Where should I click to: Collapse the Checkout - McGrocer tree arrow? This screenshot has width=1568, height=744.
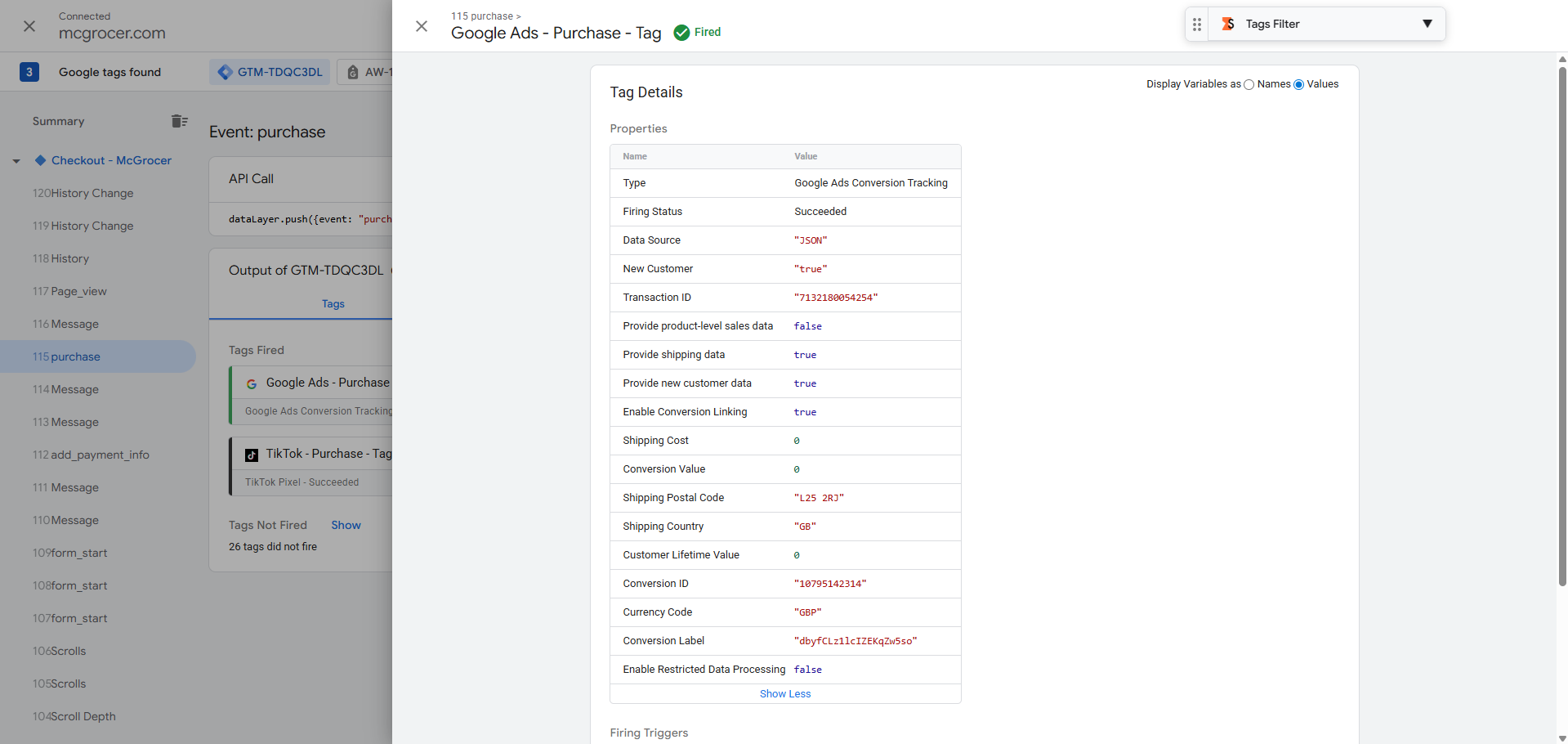click(x=16, y=161)
